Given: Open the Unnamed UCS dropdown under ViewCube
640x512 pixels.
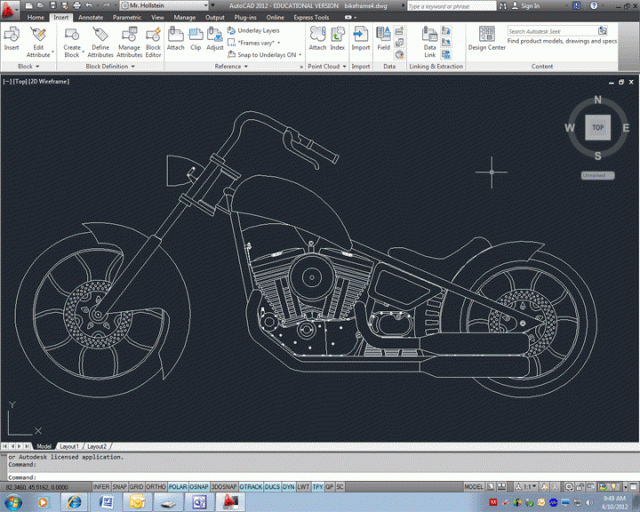Looking at the screenshot, I should click(x=598, y=175).
